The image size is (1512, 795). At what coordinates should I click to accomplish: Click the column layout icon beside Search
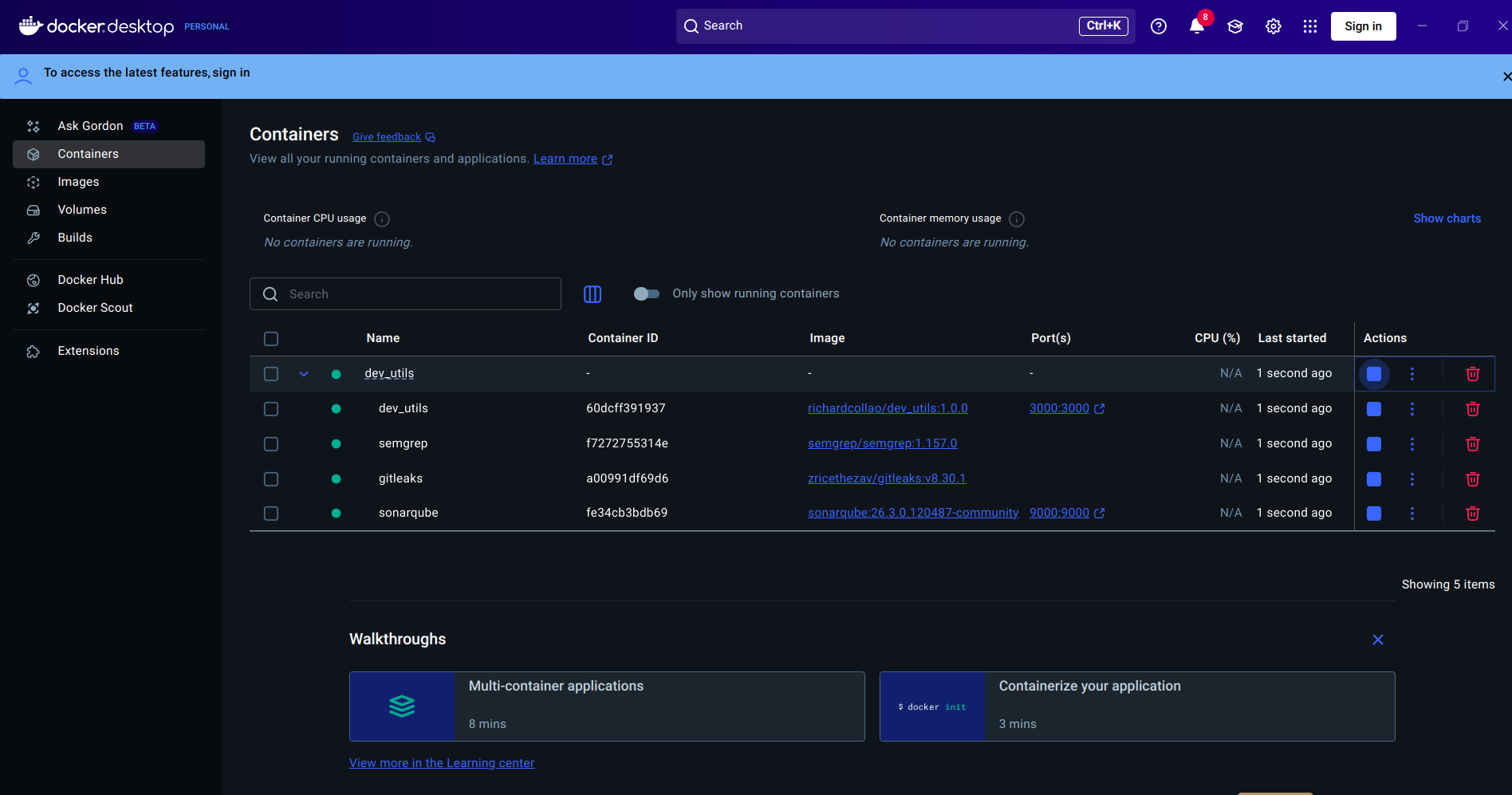(x=593, y=294)
